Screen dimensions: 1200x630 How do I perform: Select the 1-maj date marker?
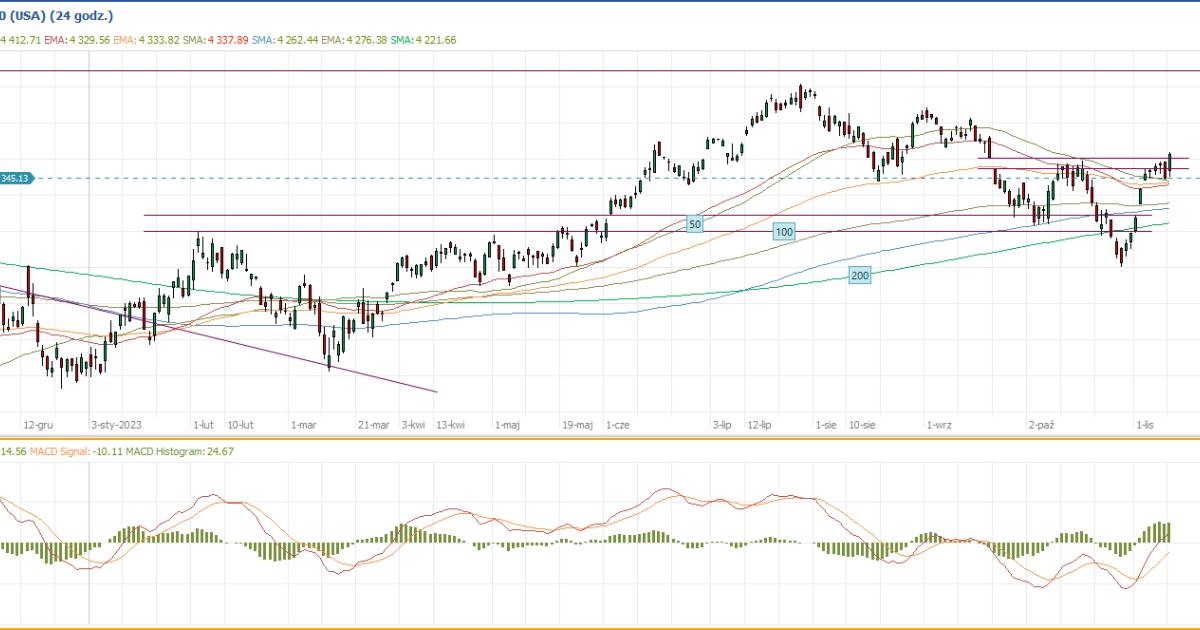point(507,425)
